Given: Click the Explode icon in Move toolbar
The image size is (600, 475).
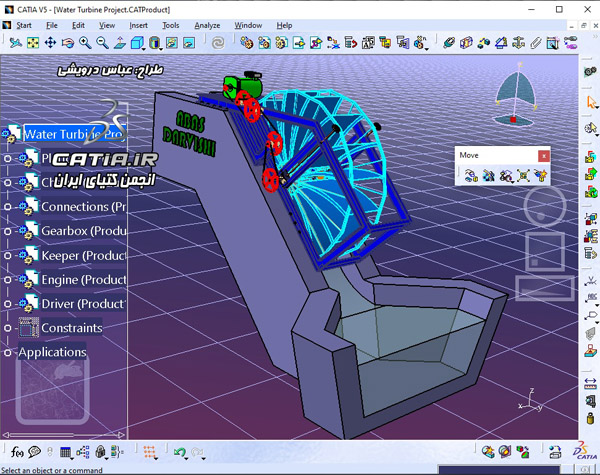Looking at the screenshot, I should pos(523,175).
